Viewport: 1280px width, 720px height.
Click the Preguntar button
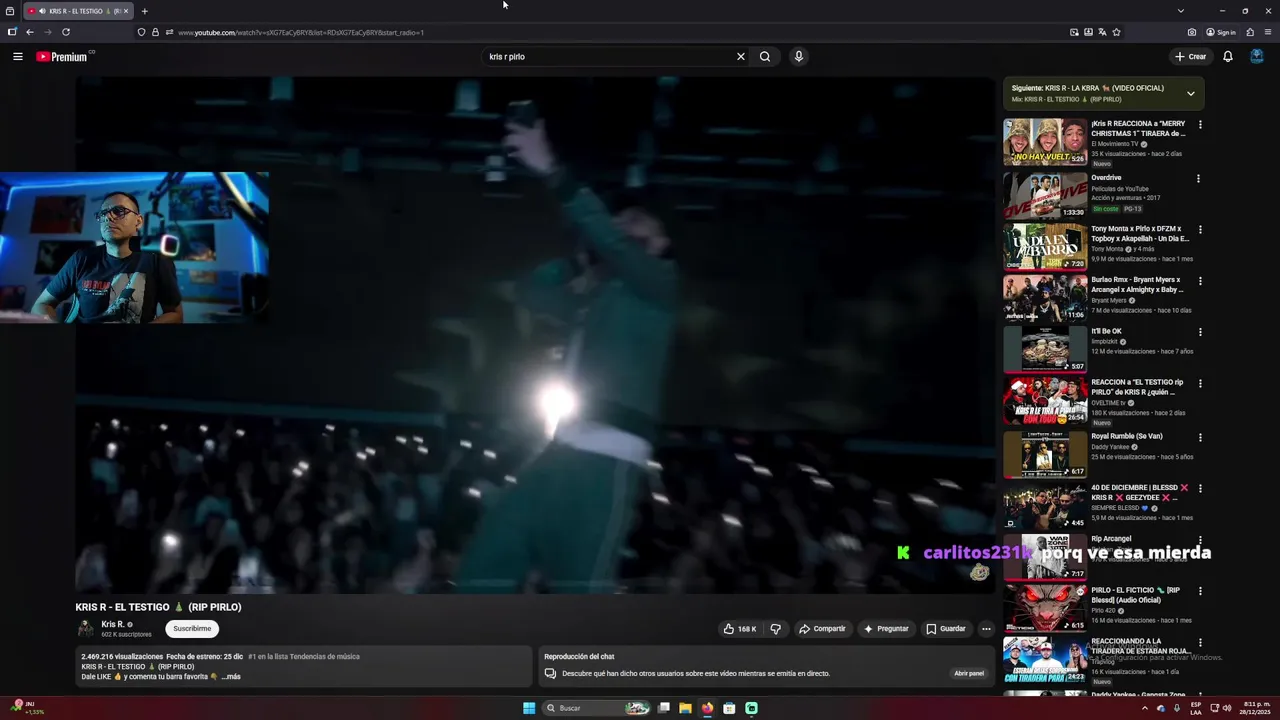(x=886, y=629)
